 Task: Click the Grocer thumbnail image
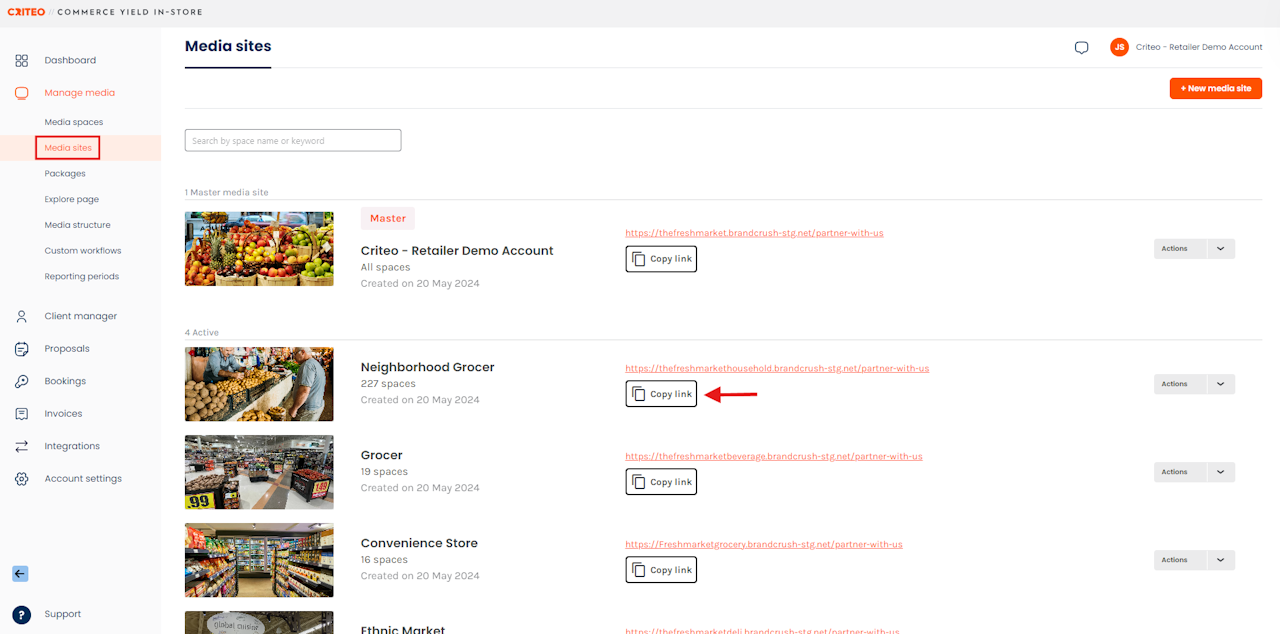[259, 472]
